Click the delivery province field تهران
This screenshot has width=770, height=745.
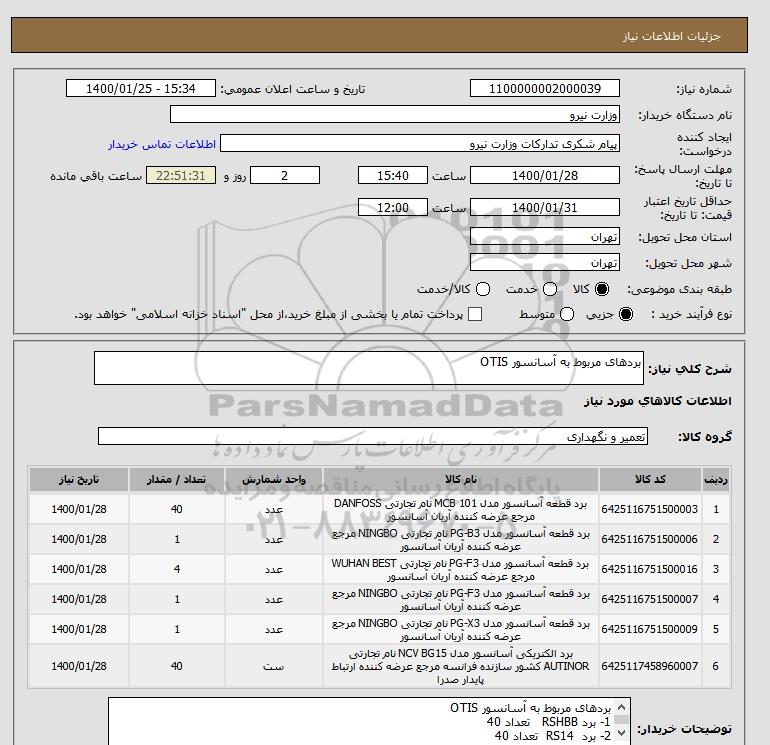tap(545, 237)
